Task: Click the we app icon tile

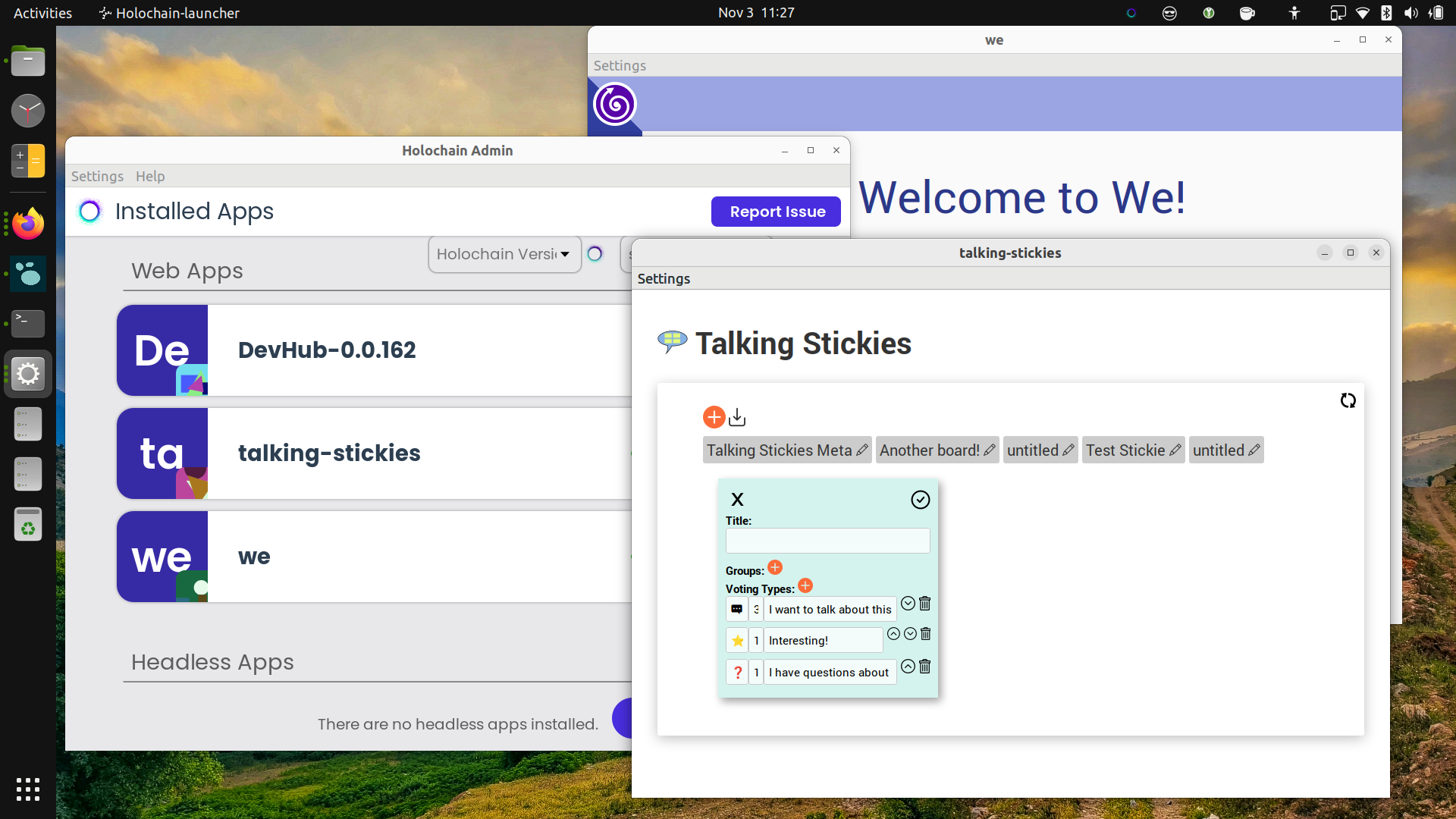Action: 162,557
